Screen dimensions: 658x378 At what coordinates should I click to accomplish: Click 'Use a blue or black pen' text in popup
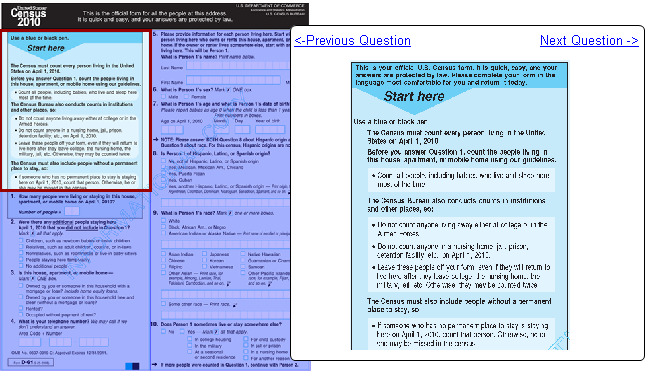[x=390, y=122]
